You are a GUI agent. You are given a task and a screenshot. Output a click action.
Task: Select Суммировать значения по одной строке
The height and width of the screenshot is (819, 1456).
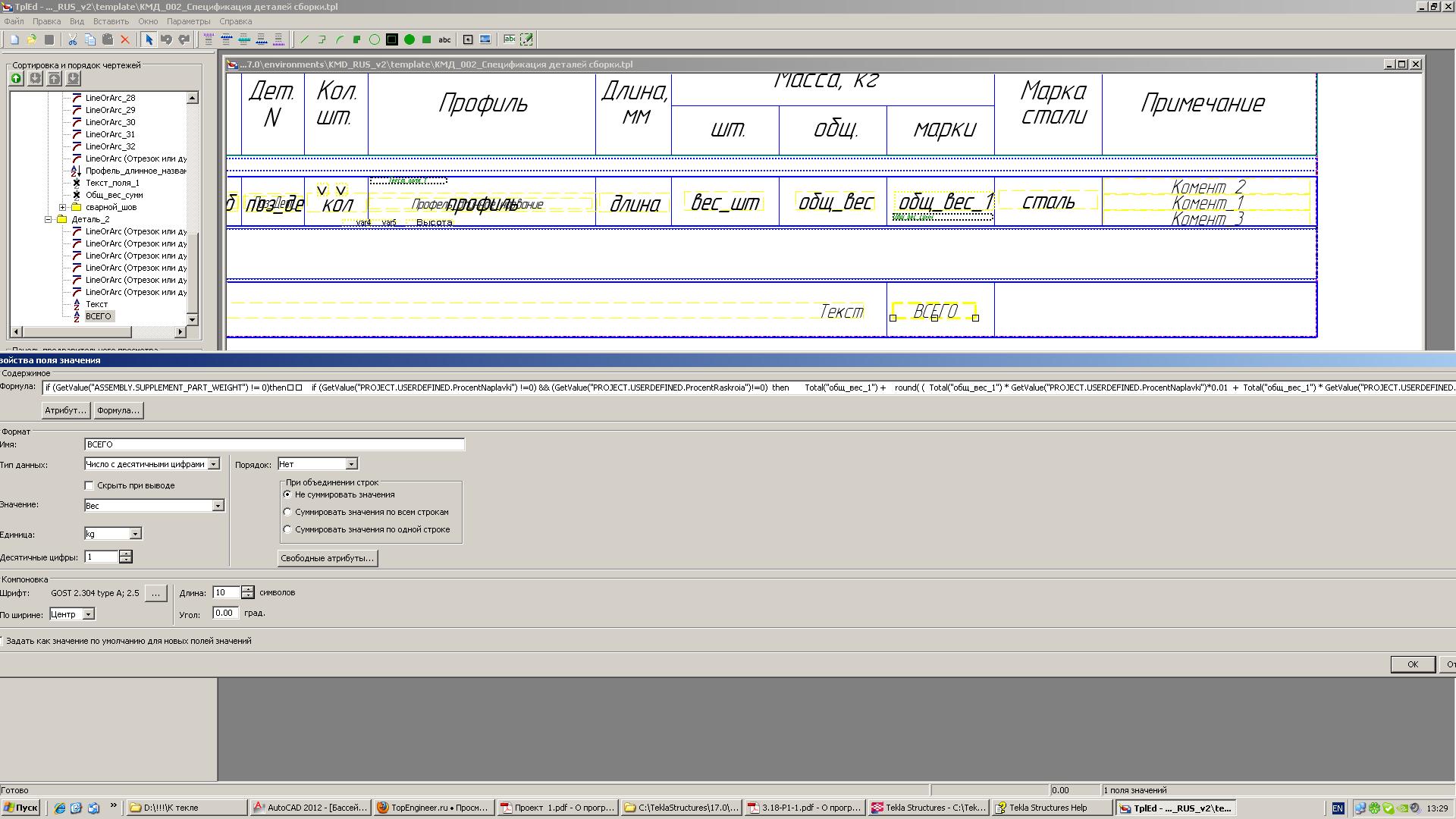287,529
